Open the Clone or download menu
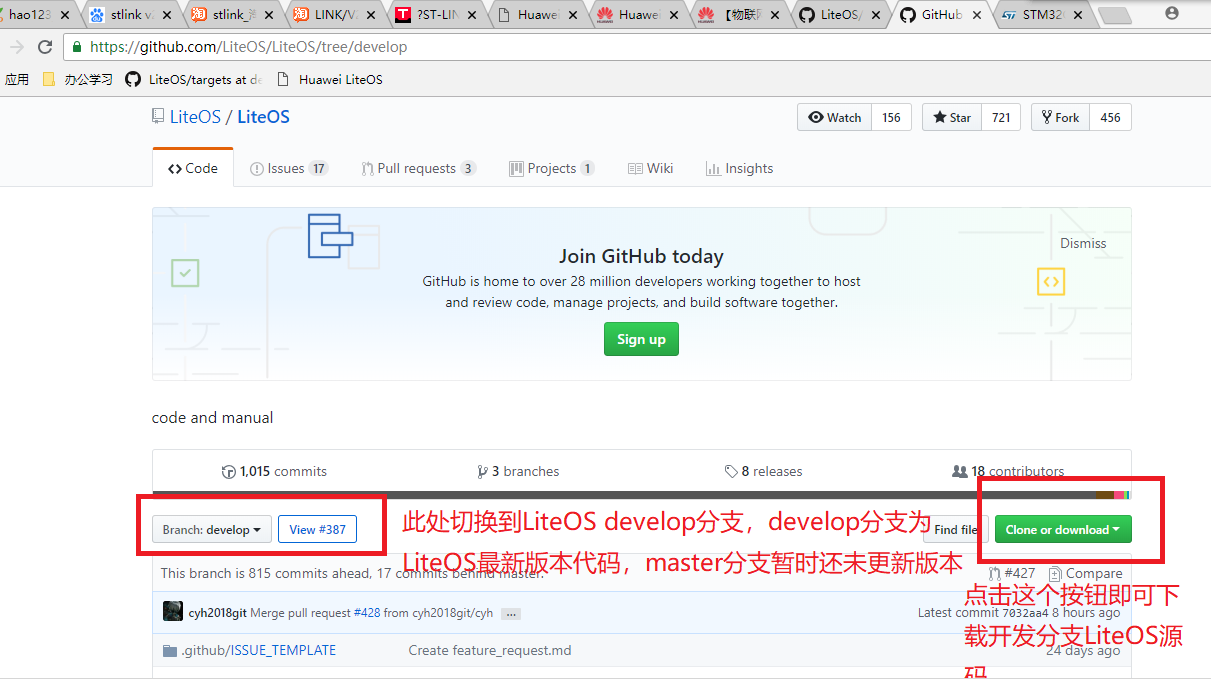The width and height of the screenshot is (1211, 679). point(1062,529)
